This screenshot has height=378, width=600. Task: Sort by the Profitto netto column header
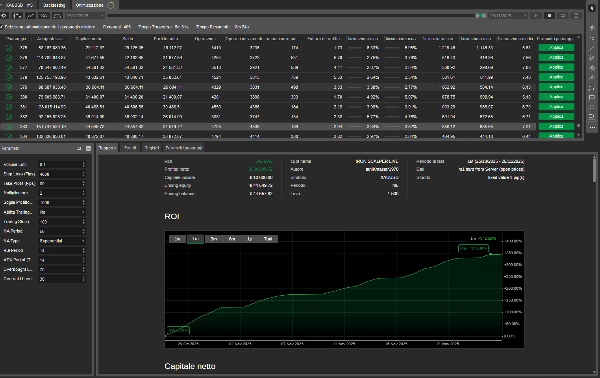pos(166,39)
